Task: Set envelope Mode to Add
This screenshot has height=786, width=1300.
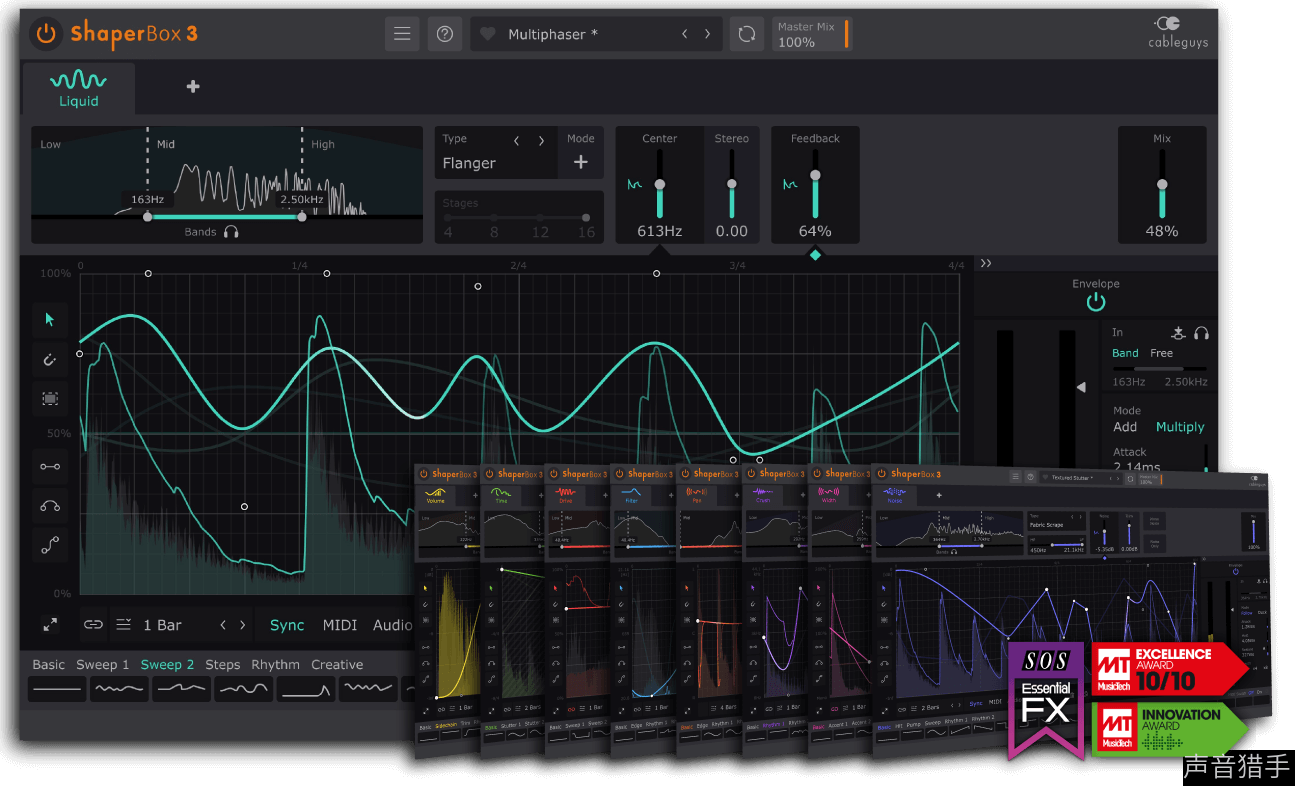Action: (x=1125, y=427)
